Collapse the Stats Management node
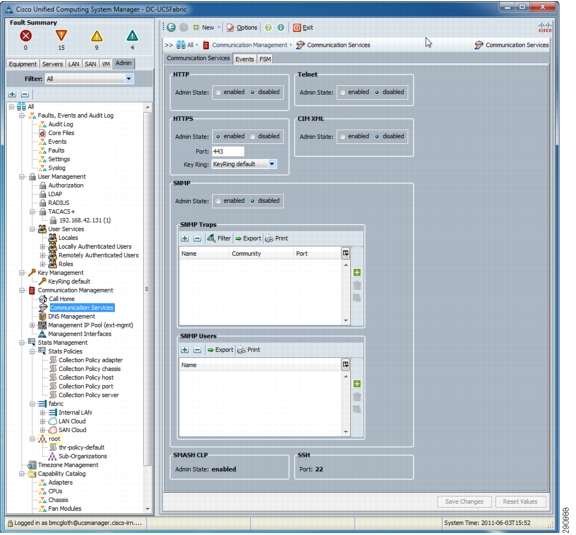Image resolution: width=576 pixels, height=535 pixels. 22,343
